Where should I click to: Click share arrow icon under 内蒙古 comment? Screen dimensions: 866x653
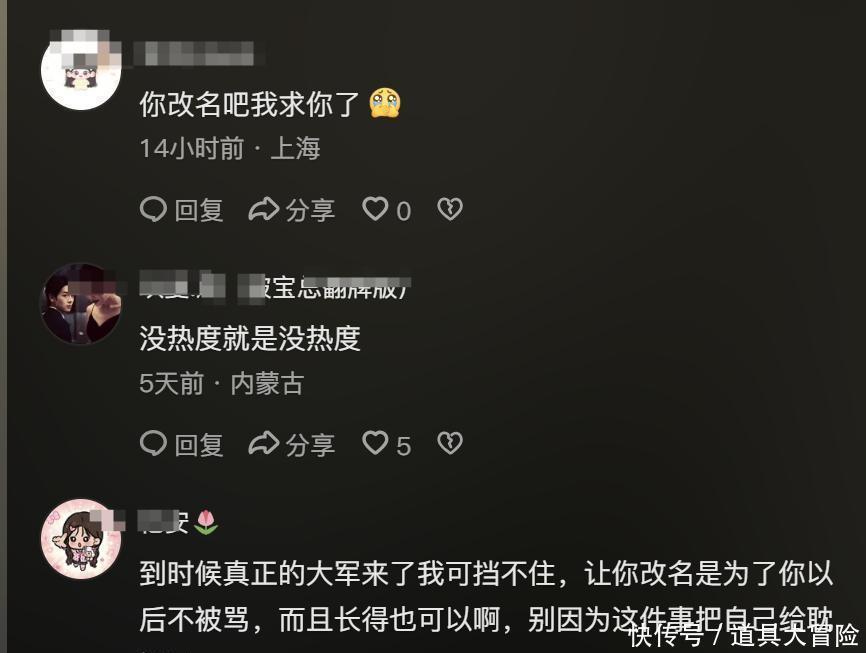tap(263, 444)
